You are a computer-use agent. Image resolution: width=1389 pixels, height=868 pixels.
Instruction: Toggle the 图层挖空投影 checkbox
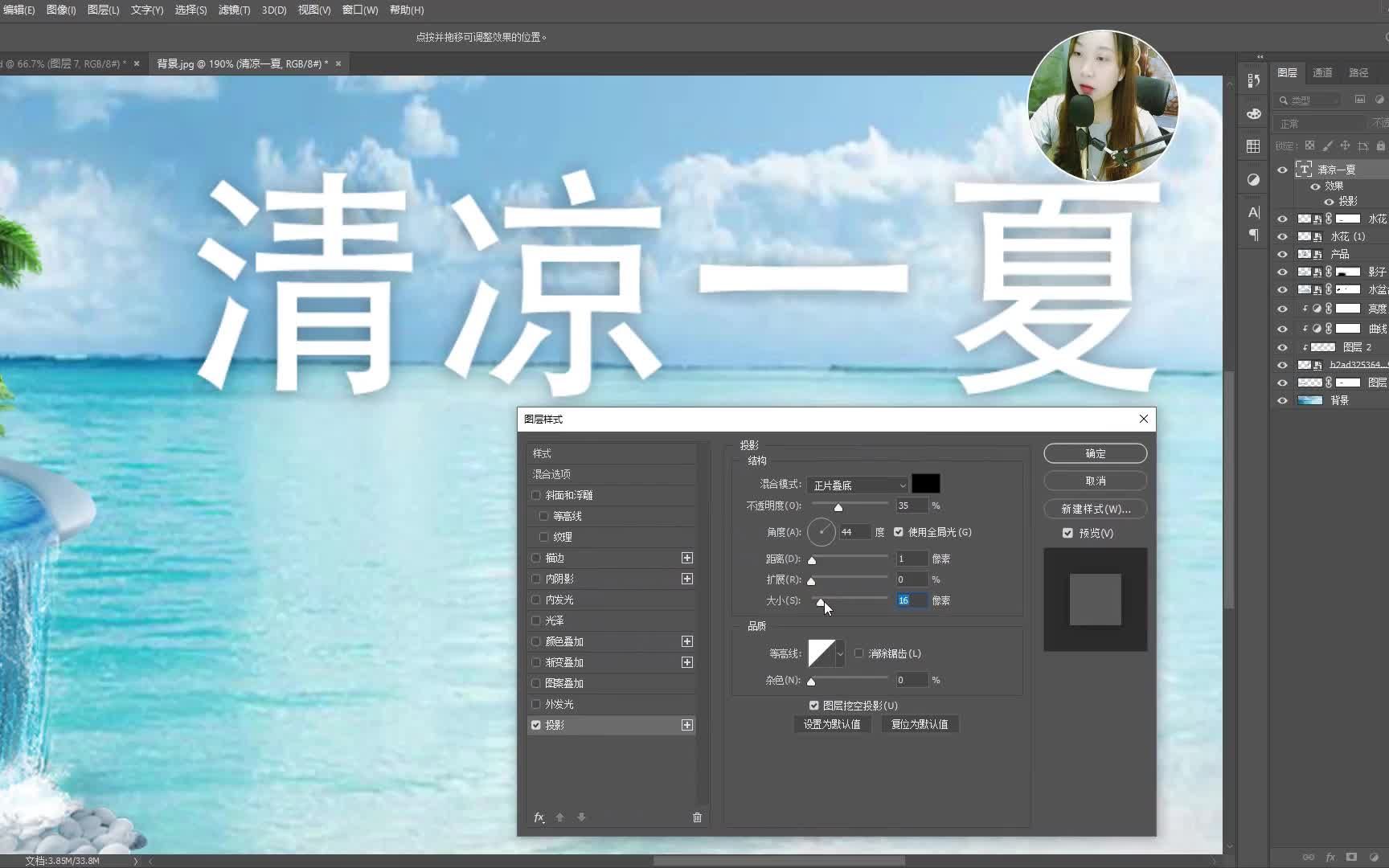(x=813, y=706)
